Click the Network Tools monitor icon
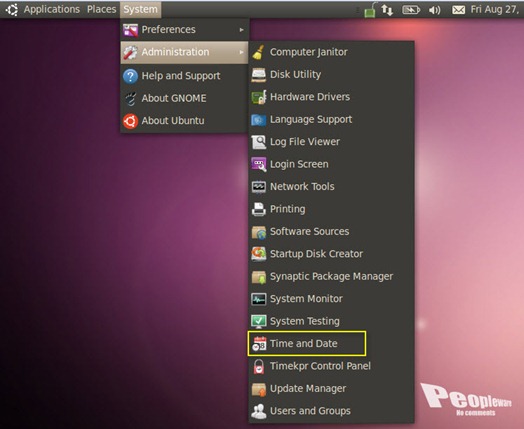 [258, 187]
